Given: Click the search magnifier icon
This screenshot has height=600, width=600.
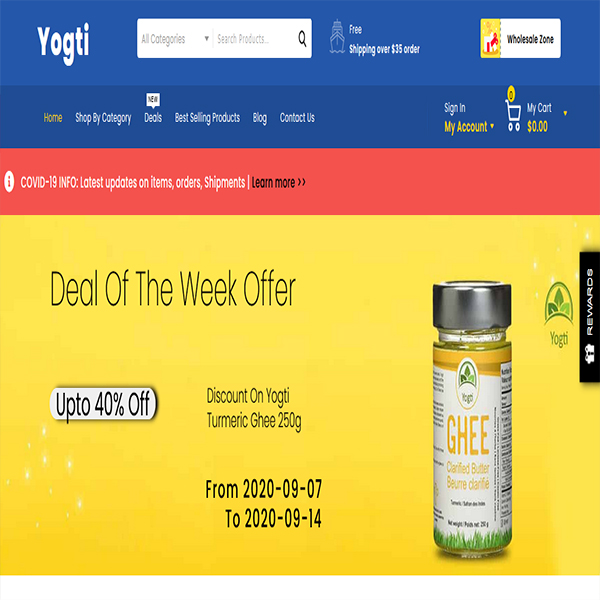Looking at the screenshot, I should tap(302, 39).
